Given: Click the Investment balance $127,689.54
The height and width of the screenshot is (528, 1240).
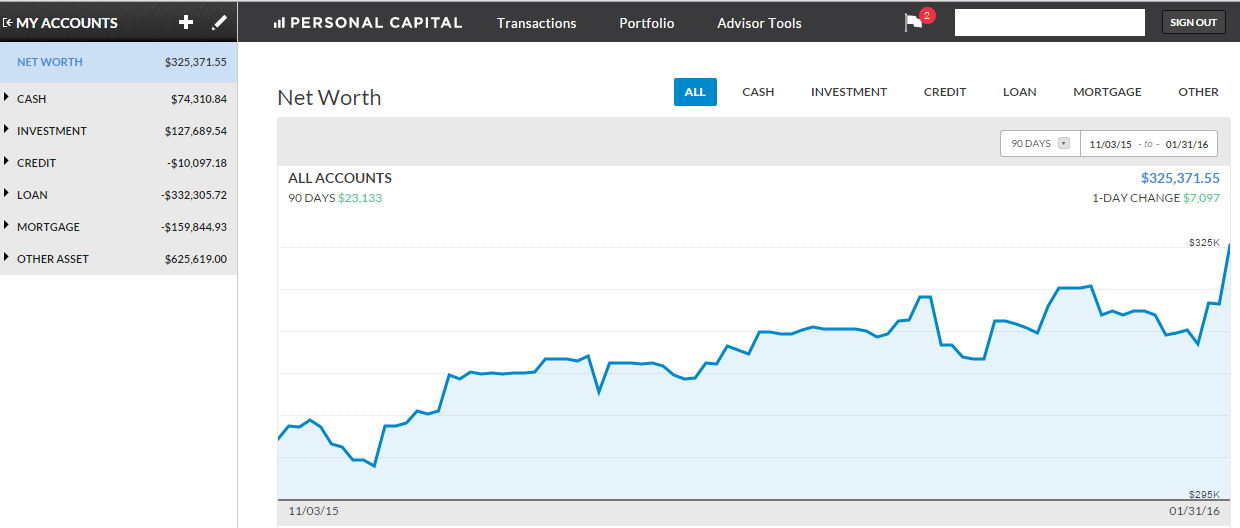Looking at the screenshot, I should click(x=196, y=131).
